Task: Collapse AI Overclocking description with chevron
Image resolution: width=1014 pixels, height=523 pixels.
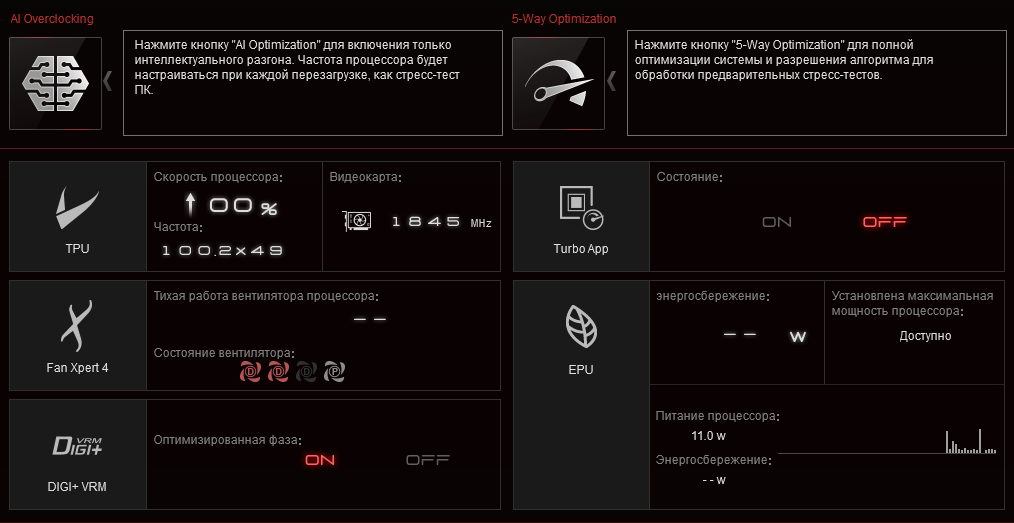Action: pos(108,82)
